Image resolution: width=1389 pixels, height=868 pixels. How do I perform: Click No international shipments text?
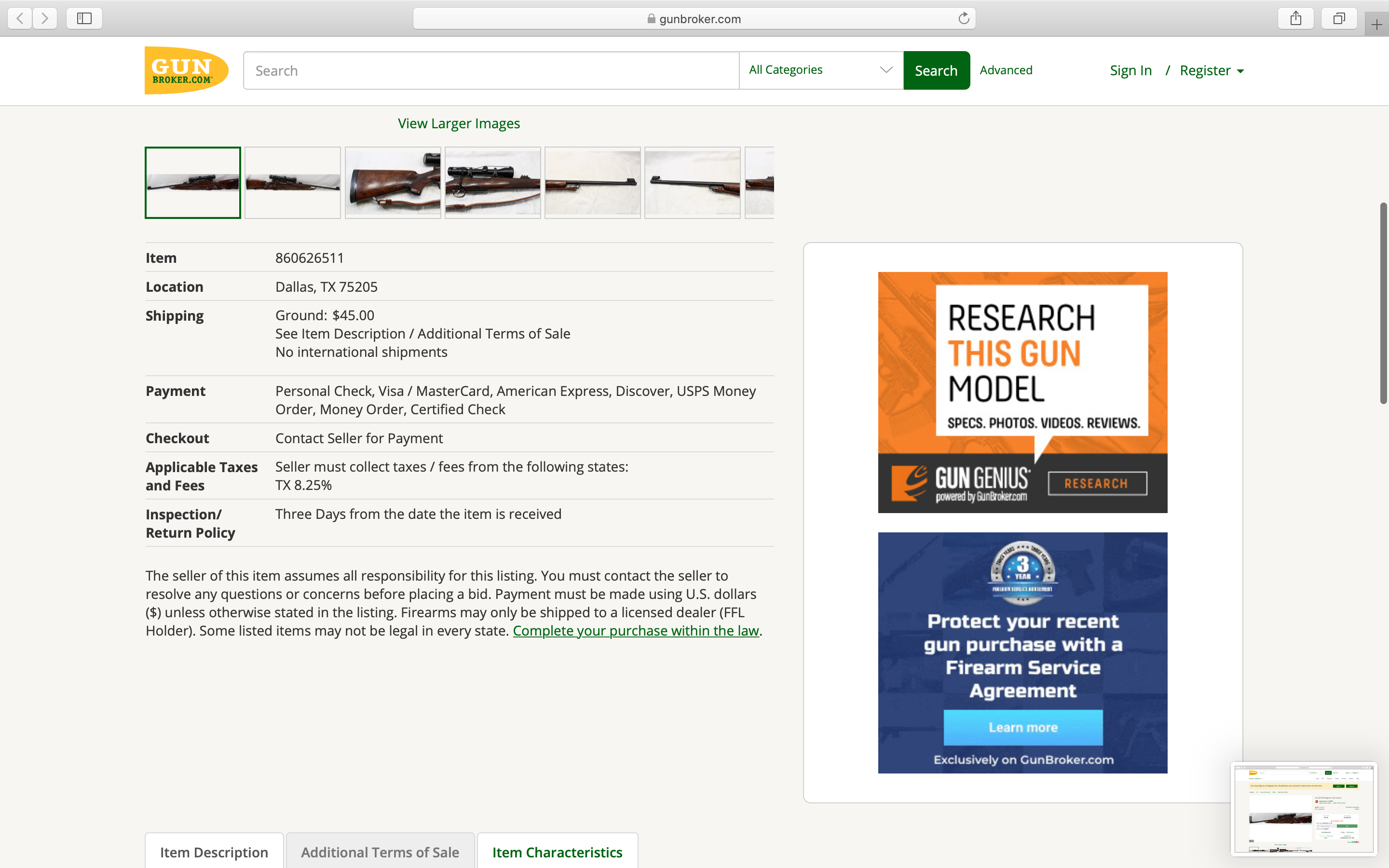(361, 352)
